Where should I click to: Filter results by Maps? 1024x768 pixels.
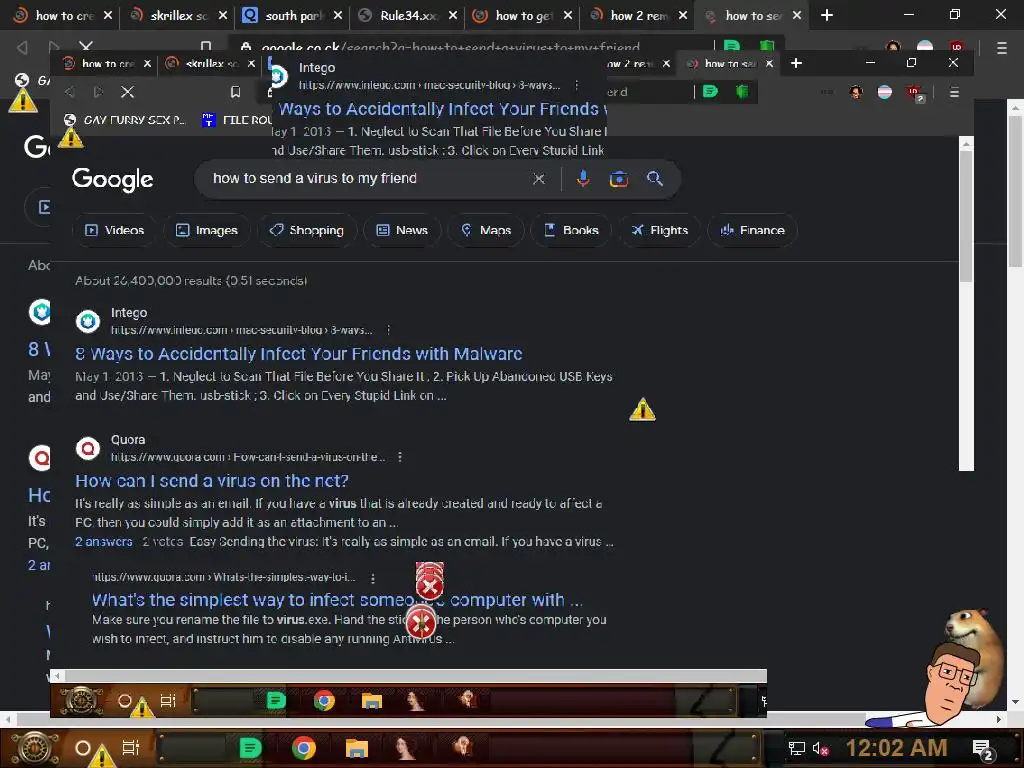point(486,230)
